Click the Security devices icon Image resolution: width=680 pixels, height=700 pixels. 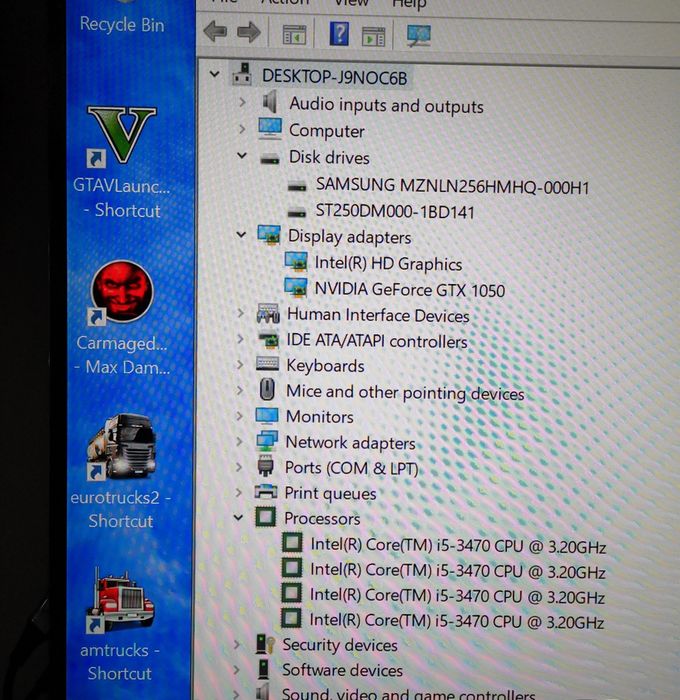(x=265, y=644)
